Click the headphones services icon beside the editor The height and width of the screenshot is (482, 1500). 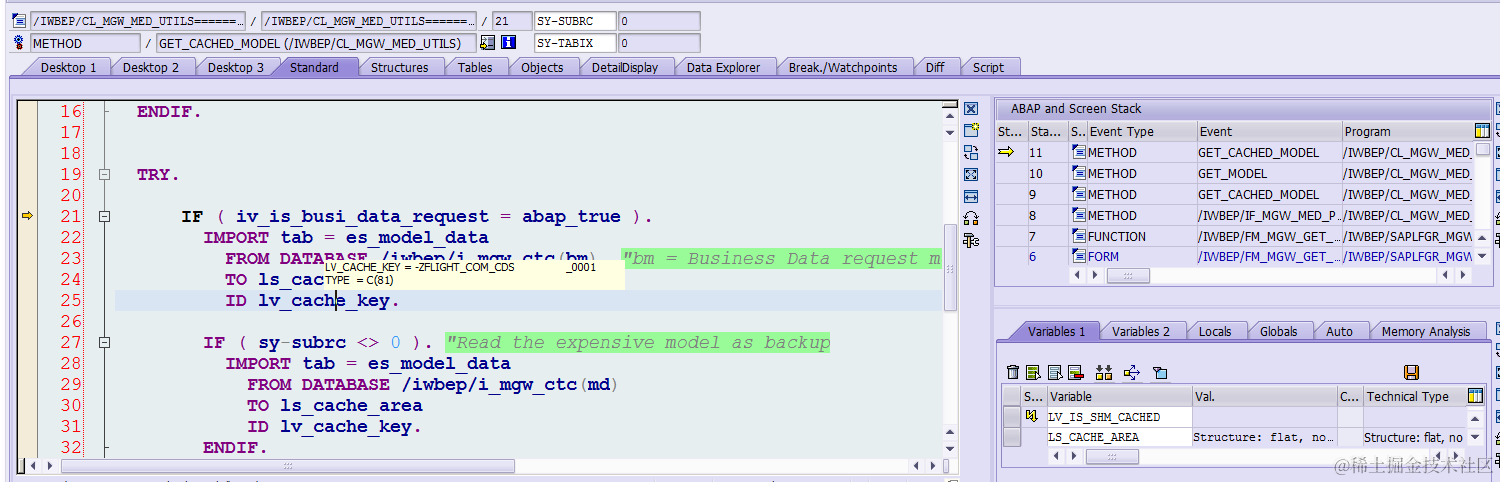point(970,218)
